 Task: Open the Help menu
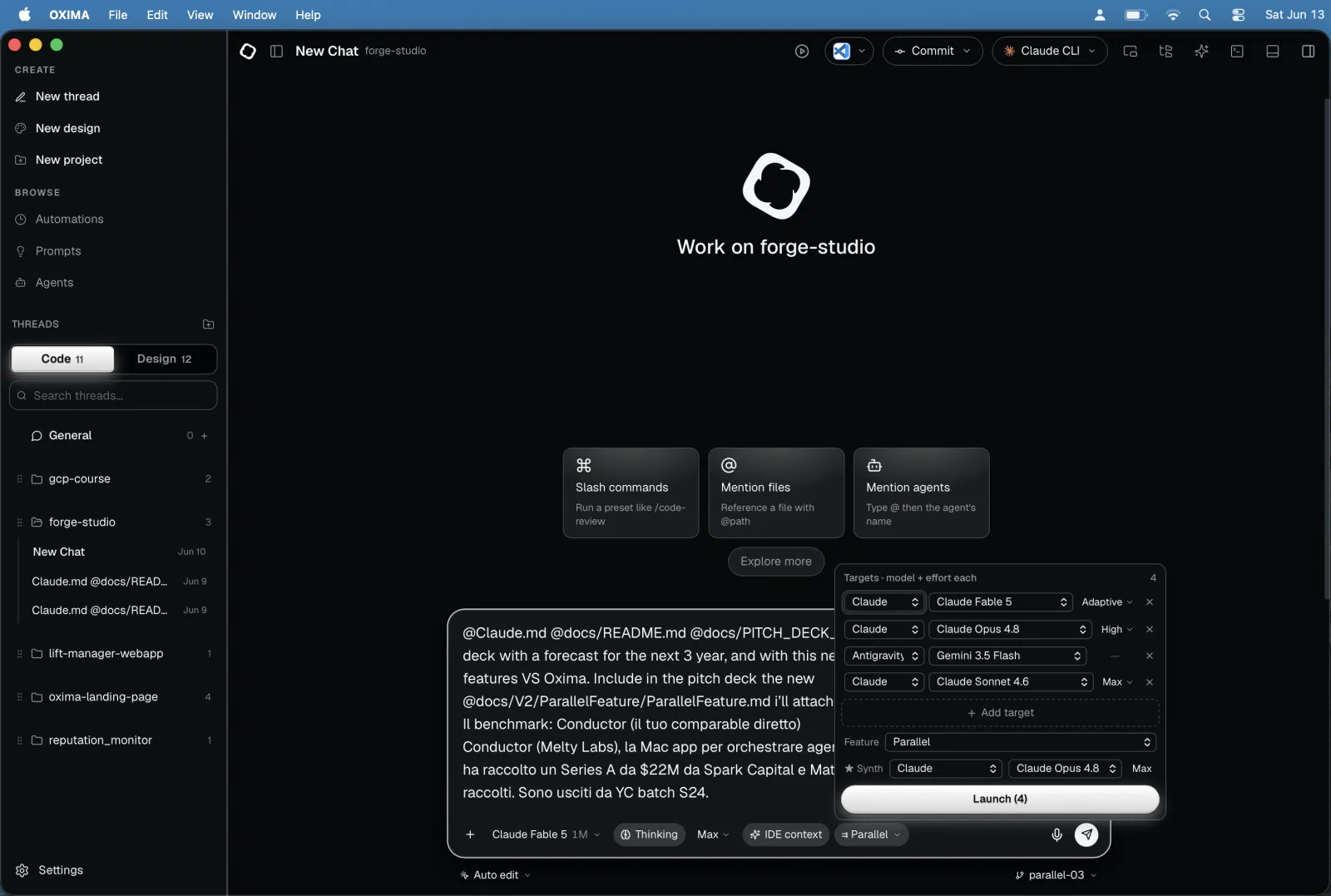tap(308, 15)
